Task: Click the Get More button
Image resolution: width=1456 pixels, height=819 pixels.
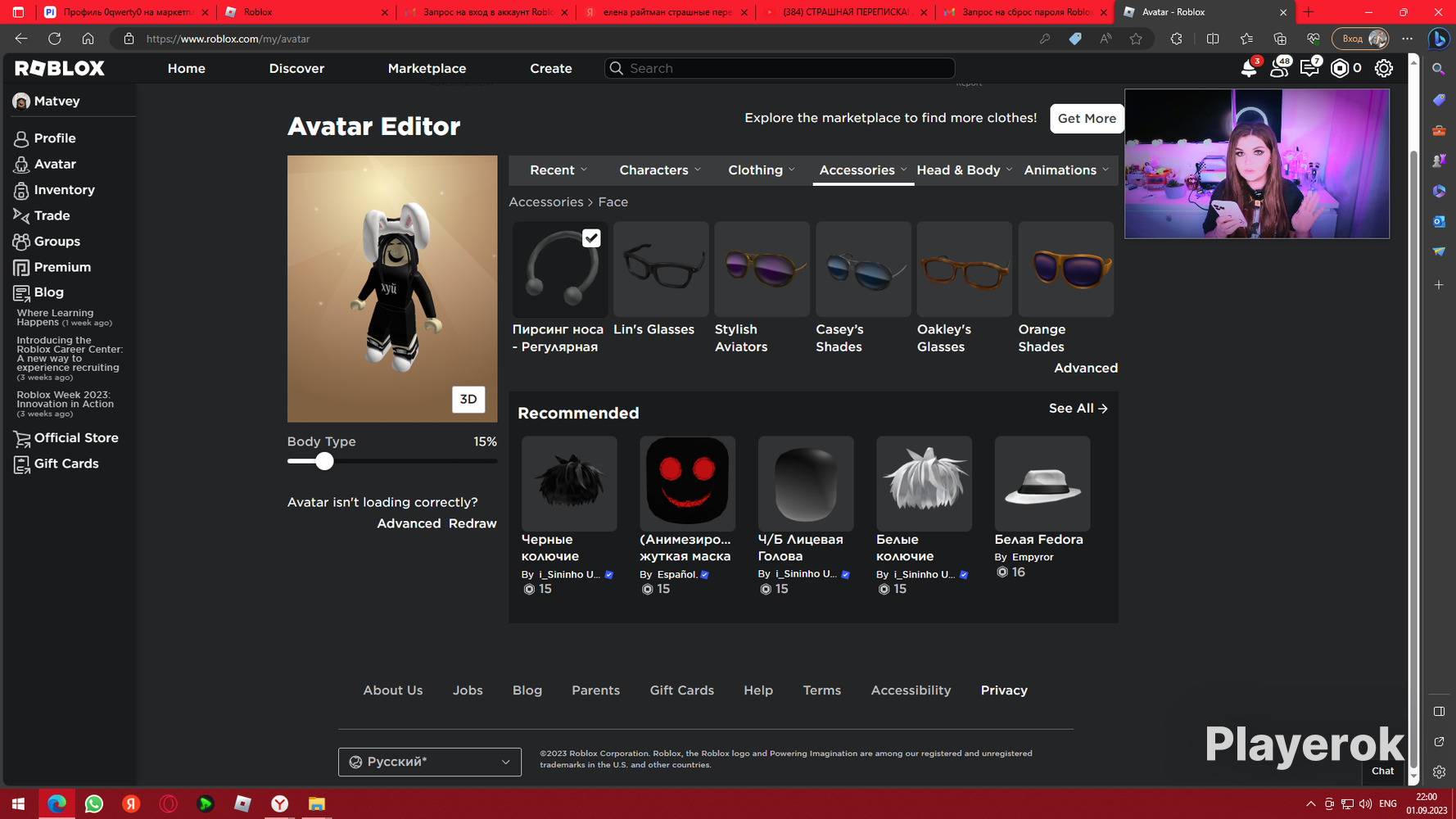Action: click(1087, 119)
